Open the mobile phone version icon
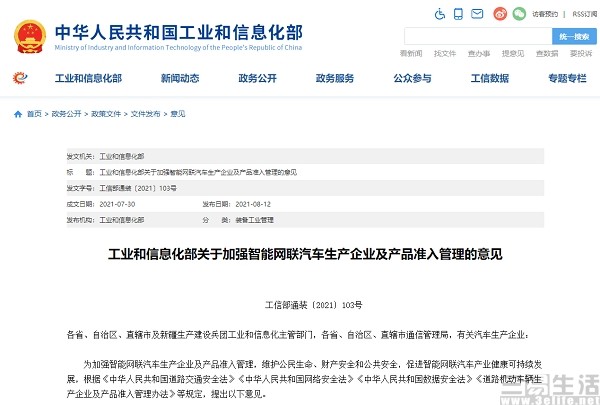The height and width of the screenshot is (405, 600). [x=458, y=14]
